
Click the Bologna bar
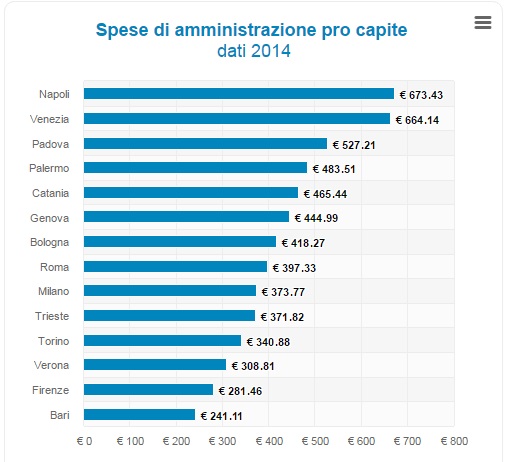click(180, 242)
